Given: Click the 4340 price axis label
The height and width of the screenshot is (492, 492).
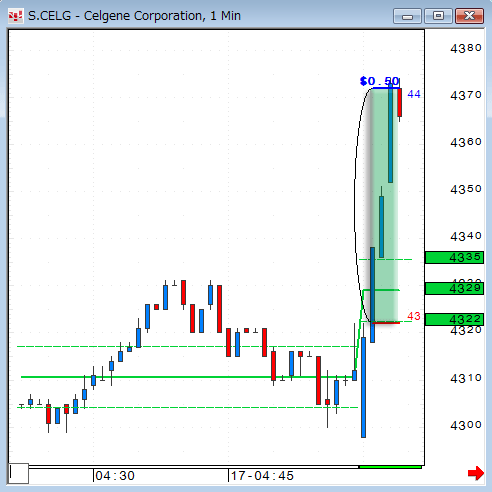Looking at the screenshot, I should pyautogui.click(x=466, y=236).
